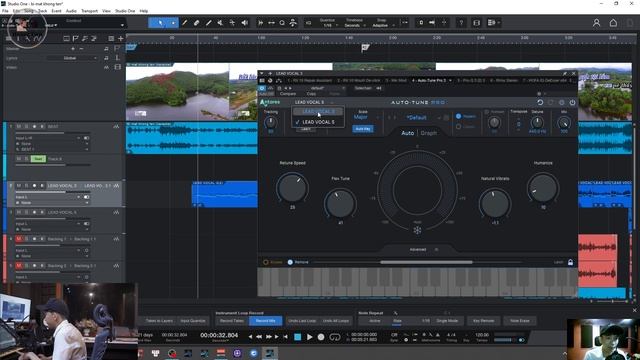This screenshot has height=360, width=640.
Task: Open the Default preset dropdown in Auto-Tune
Action: 417,118
